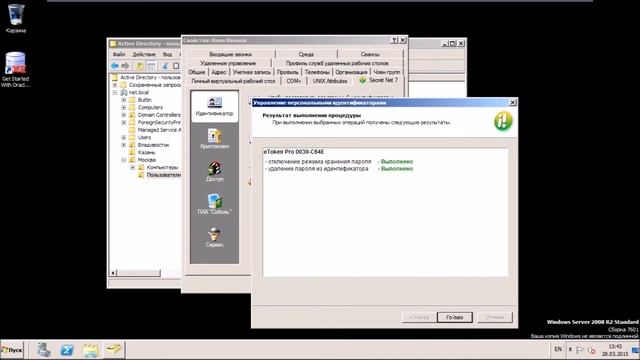Click the fourth pinned taskbar icon
640x360 pixels.
(113, 350)
